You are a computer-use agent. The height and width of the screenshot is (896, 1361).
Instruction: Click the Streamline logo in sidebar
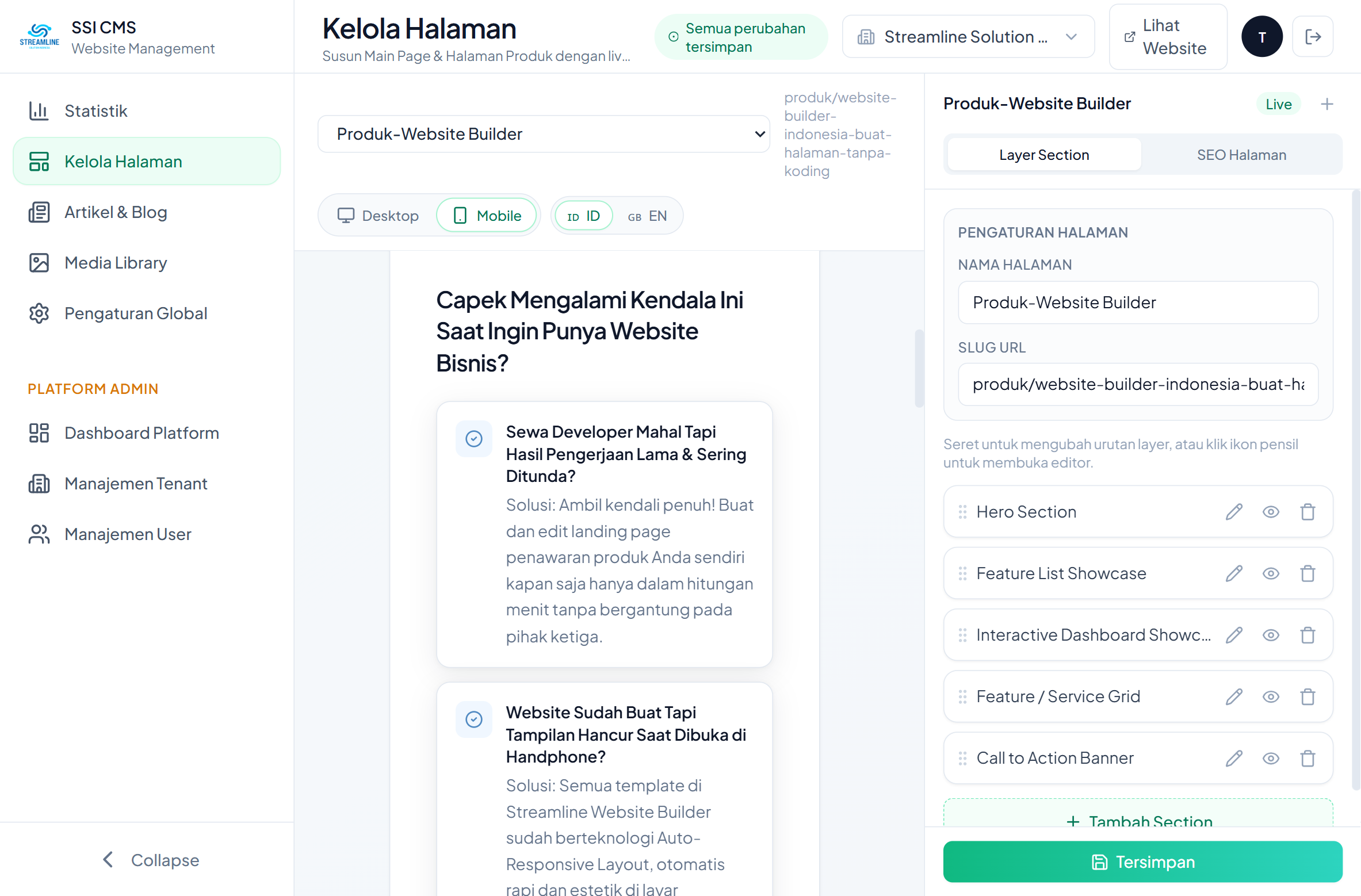(39, 36)
